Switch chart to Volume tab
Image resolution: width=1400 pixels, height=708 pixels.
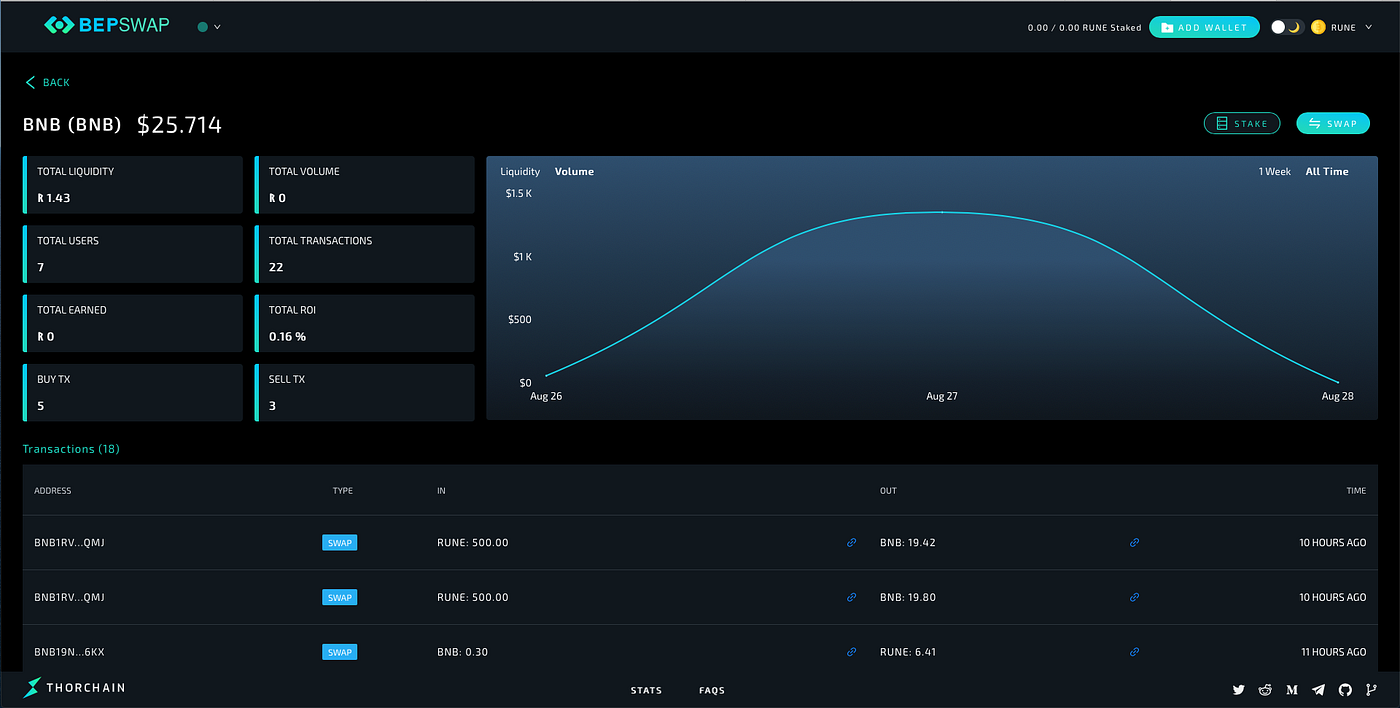574,172
